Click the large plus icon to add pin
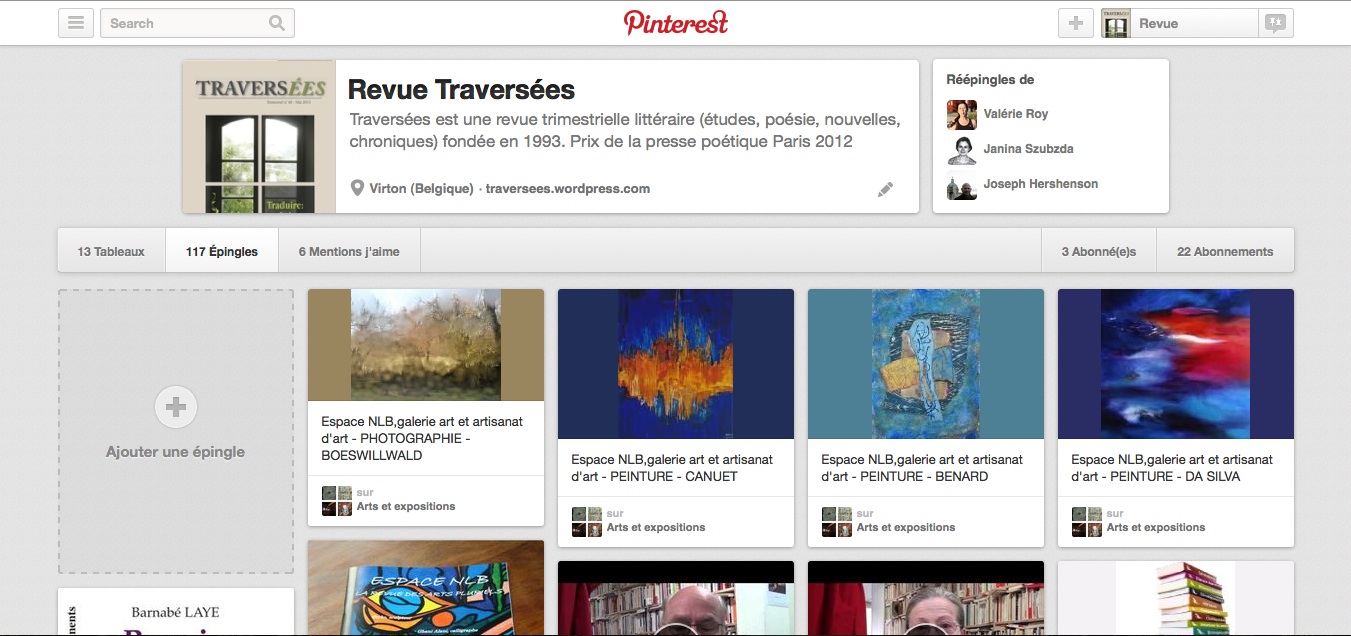1351x636 pixels. click(176, 407)
